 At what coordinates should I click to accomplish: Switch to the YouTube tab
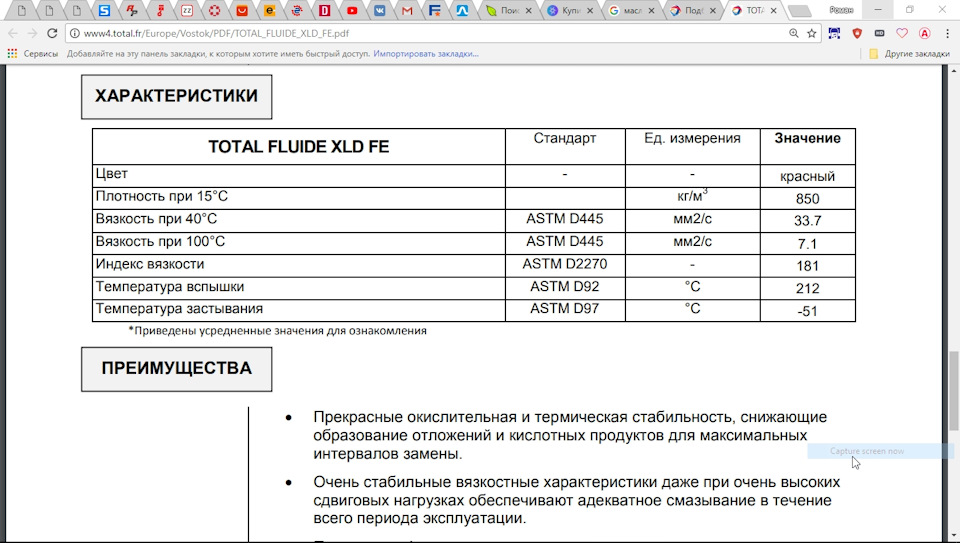[x=353, y=10]
